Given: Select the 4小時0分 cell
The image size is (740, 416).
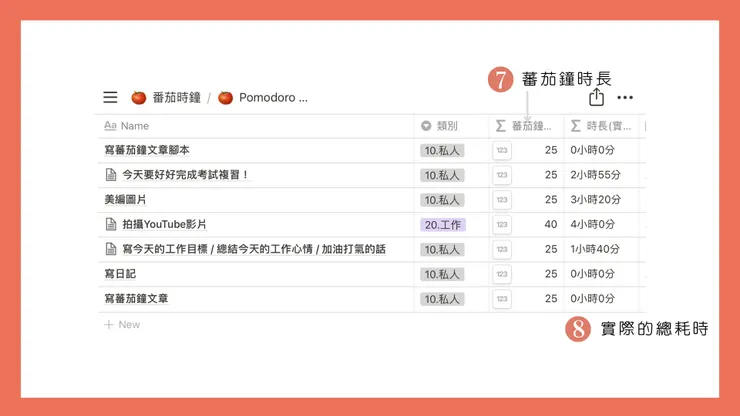Looking at the screenshot, I should point(592,224).
